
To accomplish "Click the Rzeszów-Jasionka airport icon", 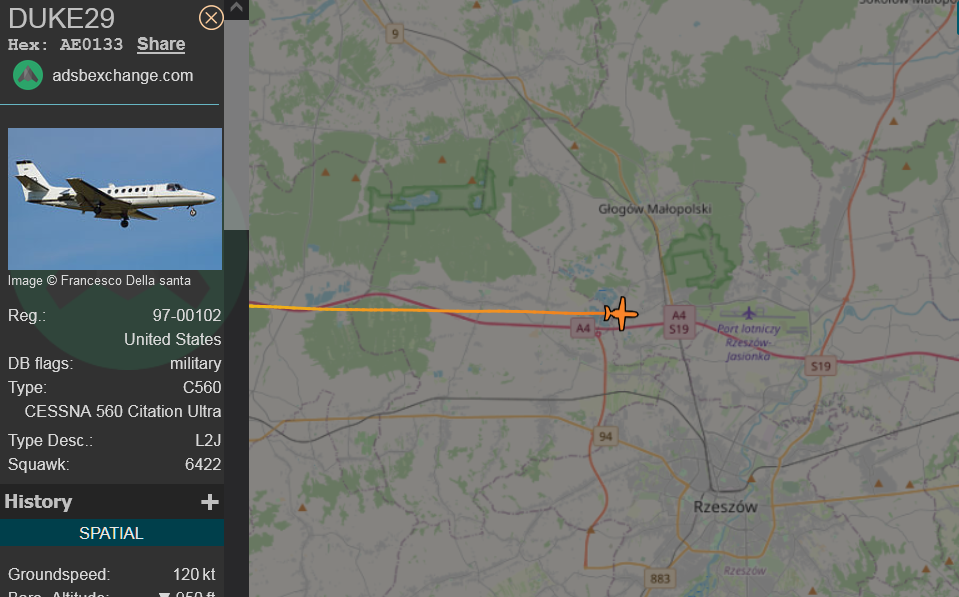I will [x=749, y=314].
